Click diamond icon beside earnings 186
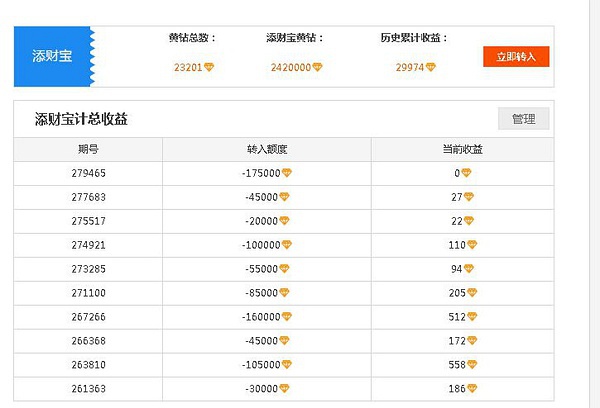Screen dimensions: 600x408 pyautogui.click(x=472, y=388)
